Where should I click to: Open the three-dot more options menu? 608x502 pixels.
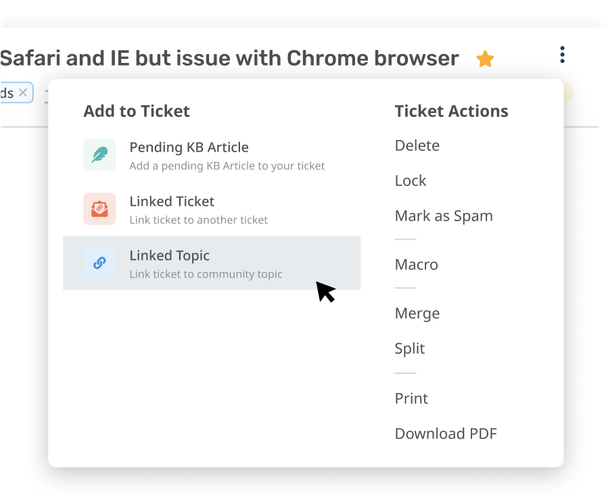point(562,55)
